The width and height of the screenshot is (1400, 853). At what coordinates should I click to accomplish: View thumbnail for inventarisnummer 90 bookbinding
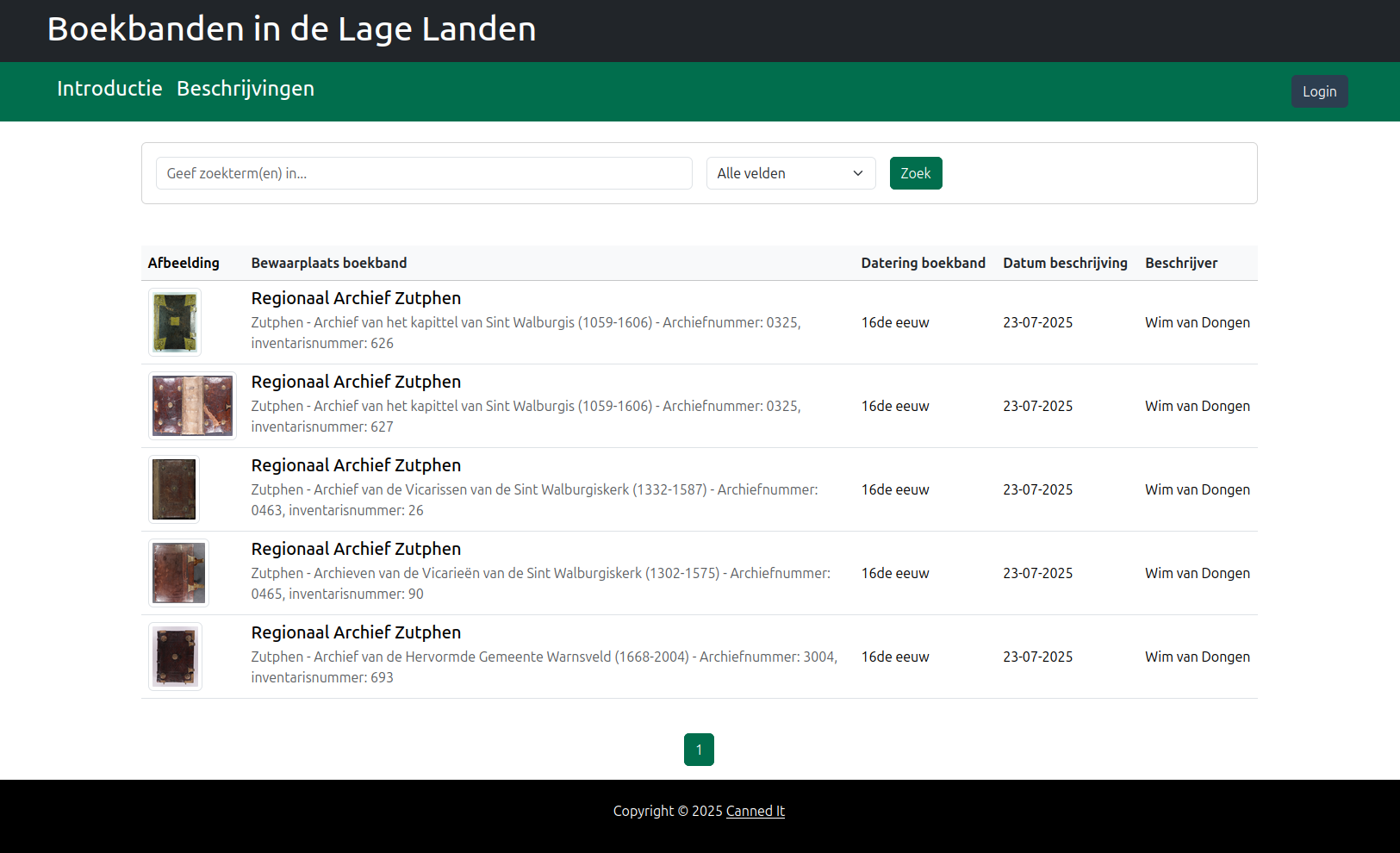(x=178, y=573)
